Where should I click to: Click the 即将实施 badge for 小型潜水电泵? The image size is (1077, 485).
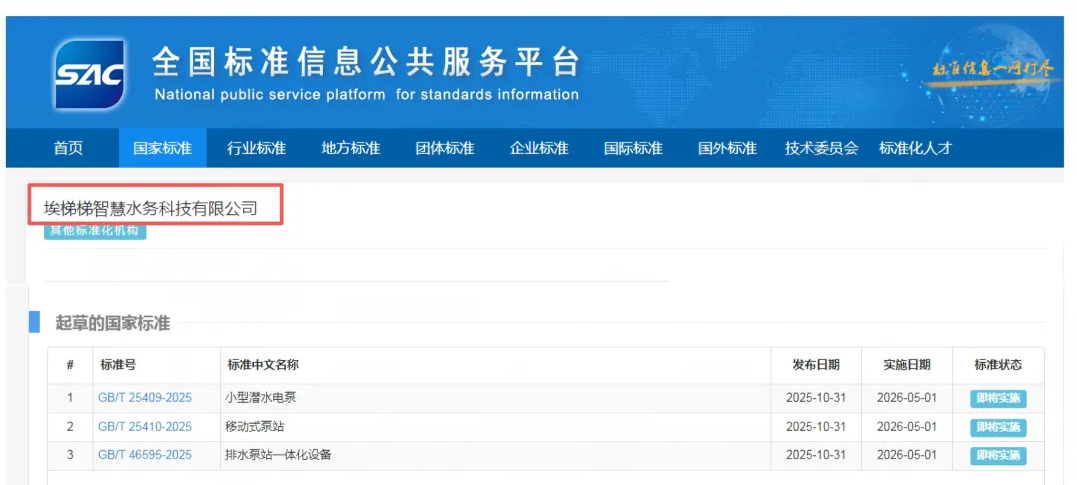tap(997, 399)
